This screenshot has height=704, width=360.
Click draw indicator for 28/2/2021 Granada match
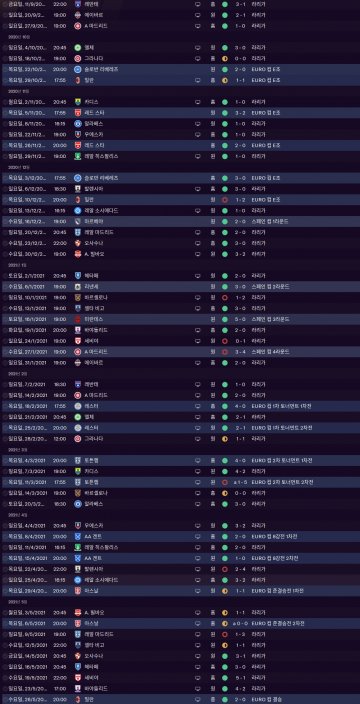pyautogui.click(x=225, y=439)
